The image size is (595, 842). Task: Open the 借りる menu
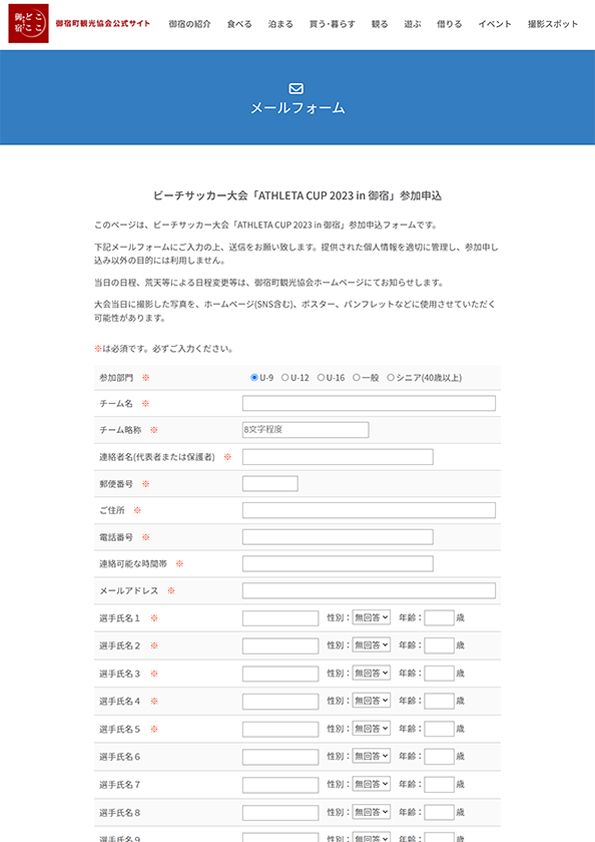[x=449, y=24]
